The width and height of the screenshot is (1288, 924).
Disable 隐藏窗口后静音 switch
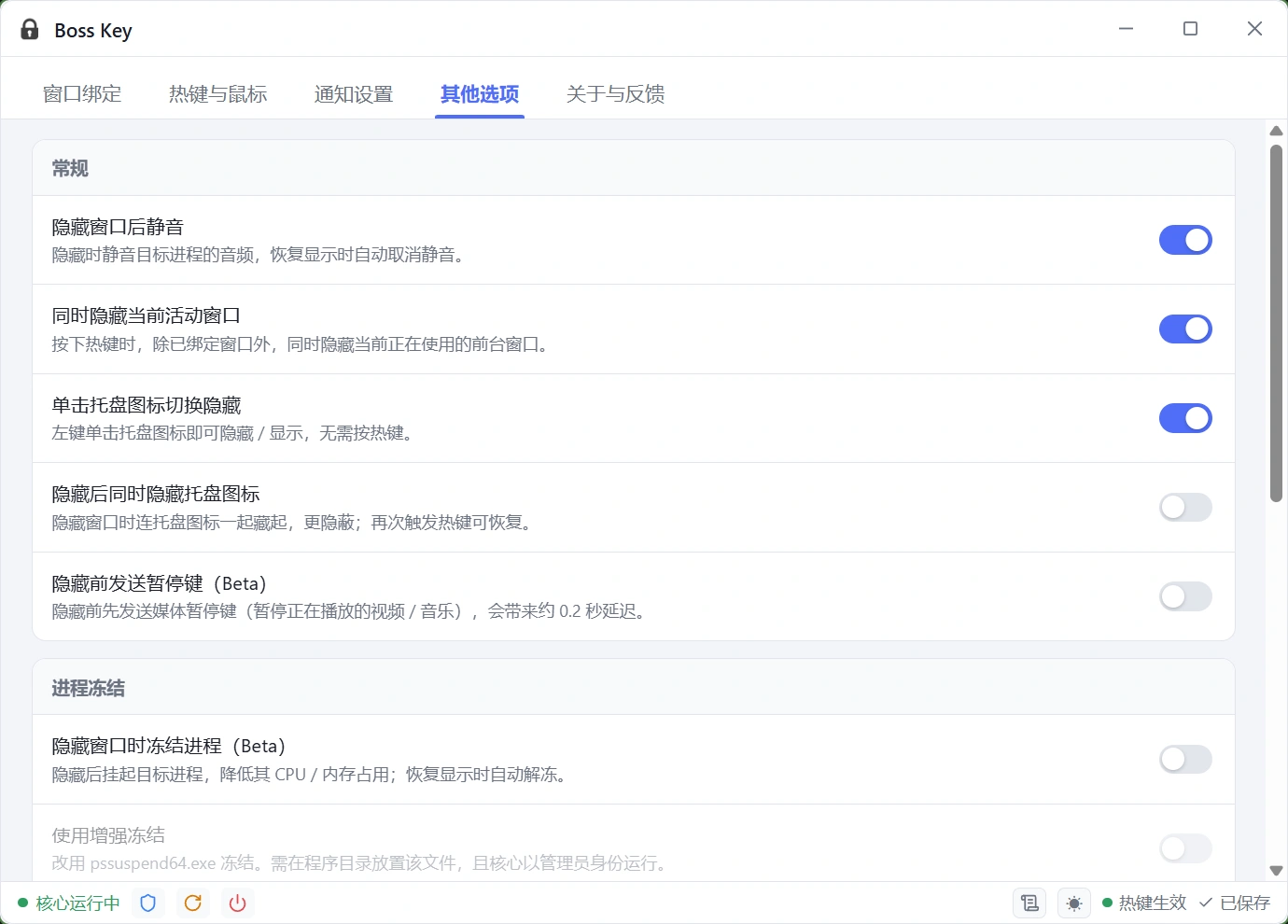pyautogui.click(x=1185, y=240)
